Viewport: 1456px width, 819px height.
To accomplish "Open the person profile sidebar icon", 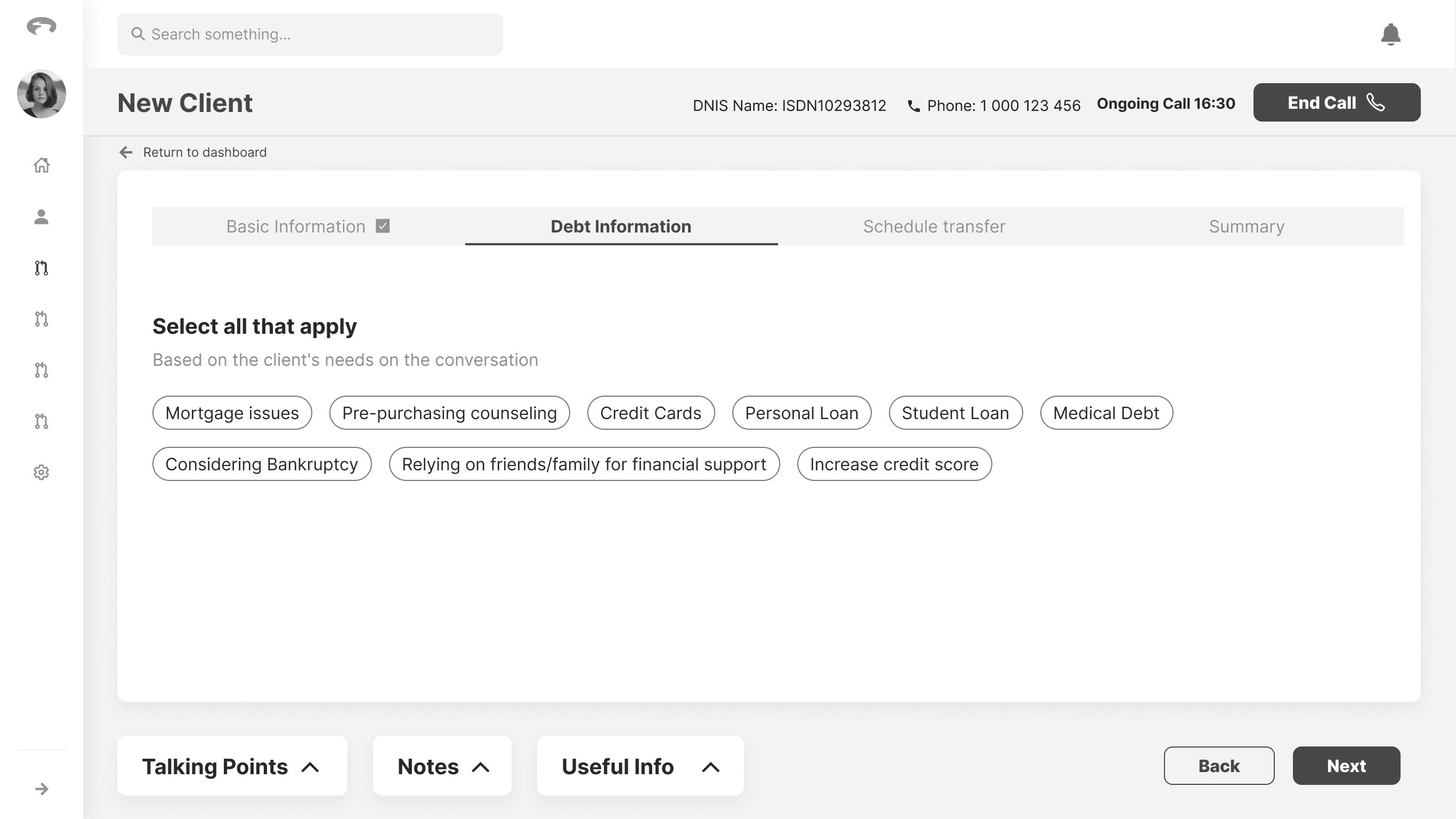I will point(41,216).
